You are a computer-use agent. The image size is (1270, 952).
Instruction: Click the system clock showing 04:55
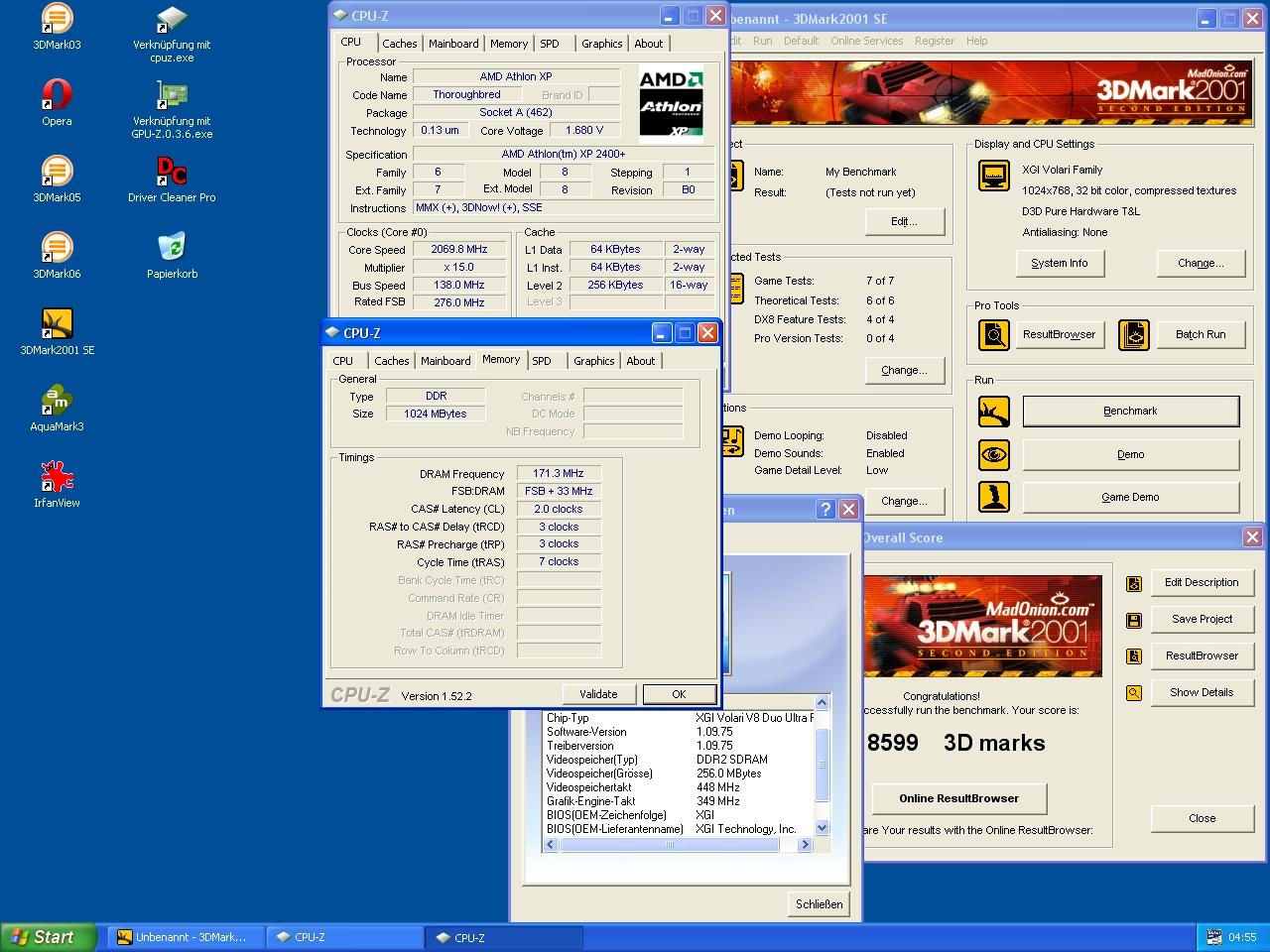coord(1242,937)
